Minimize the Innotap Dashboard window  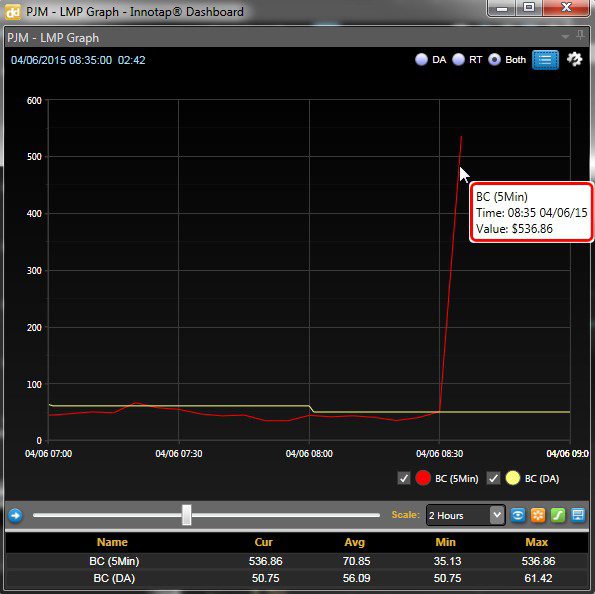[502, 8]
